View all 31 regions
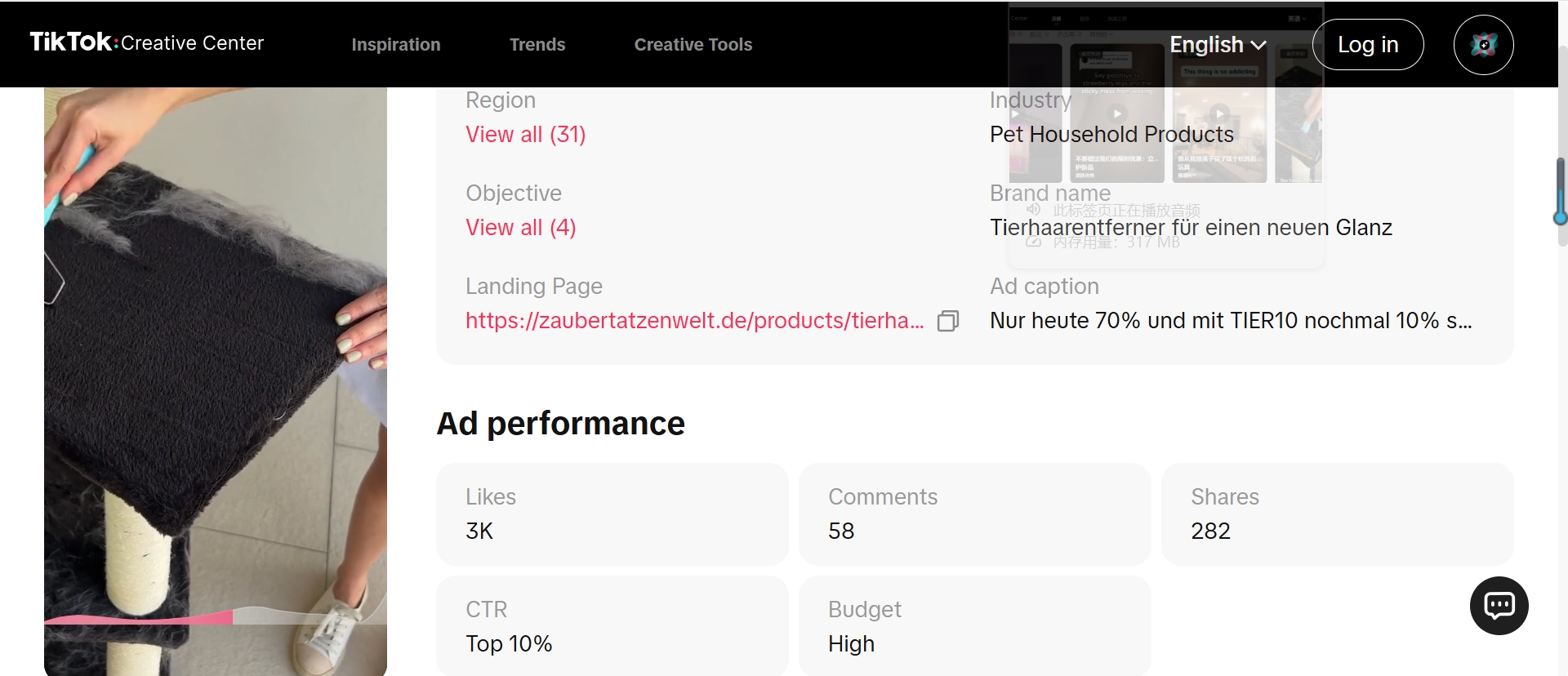Viewport: 1568px width, 676px height. tap(526, 135)
